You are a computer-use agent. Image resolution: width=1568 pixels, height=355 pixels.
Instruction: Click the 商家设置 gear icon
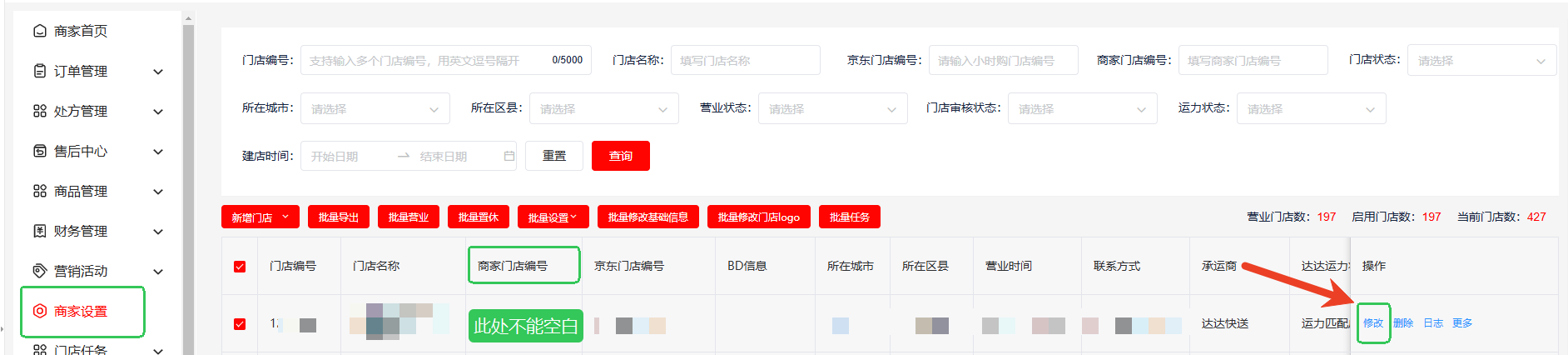click(39, 311)
